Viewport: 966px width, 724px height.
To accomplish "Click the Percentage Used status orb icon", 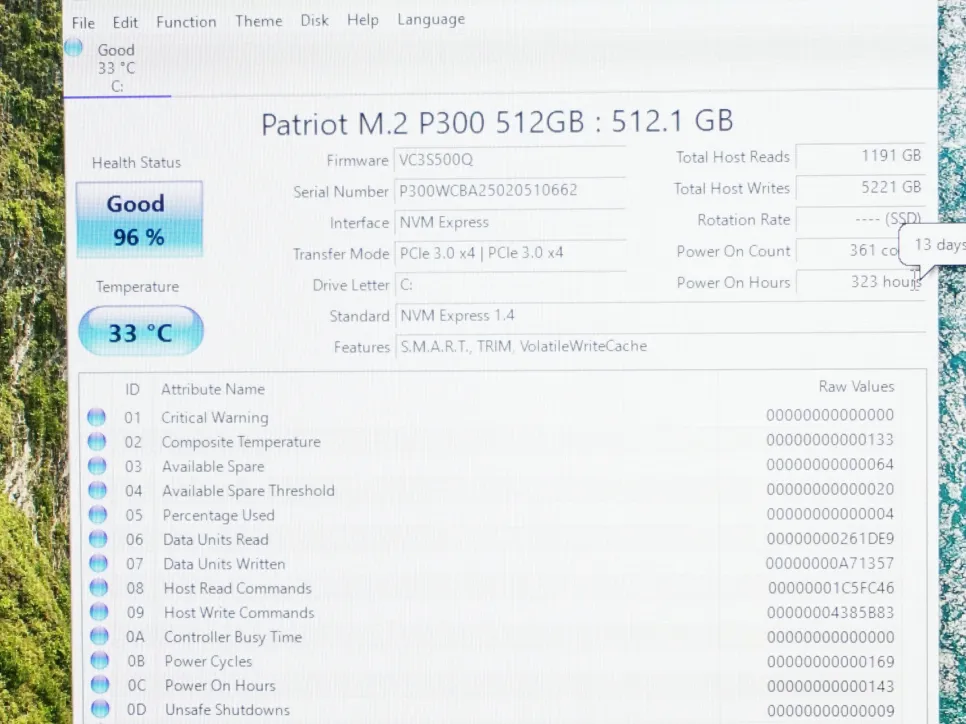I will point(97,515).
